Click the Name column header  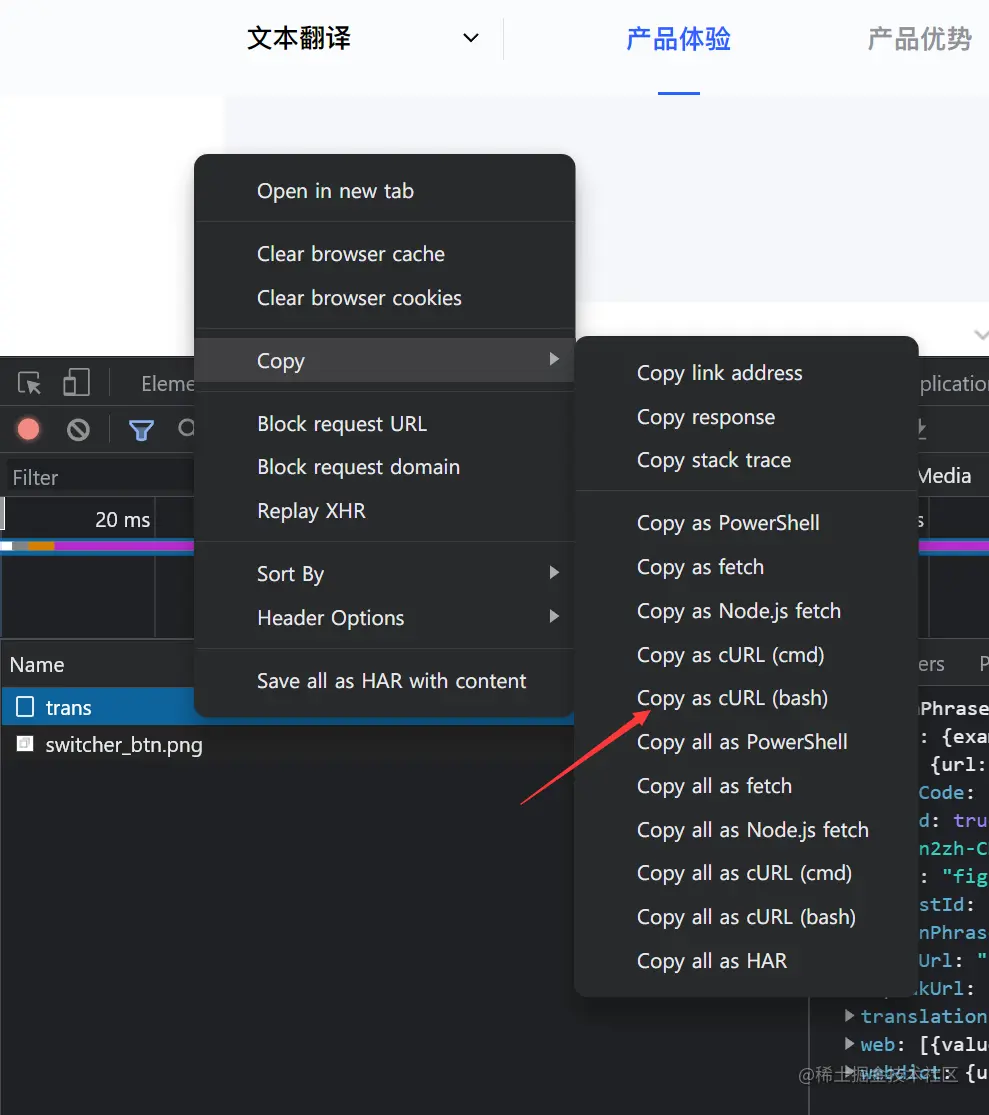click(37, 665)
